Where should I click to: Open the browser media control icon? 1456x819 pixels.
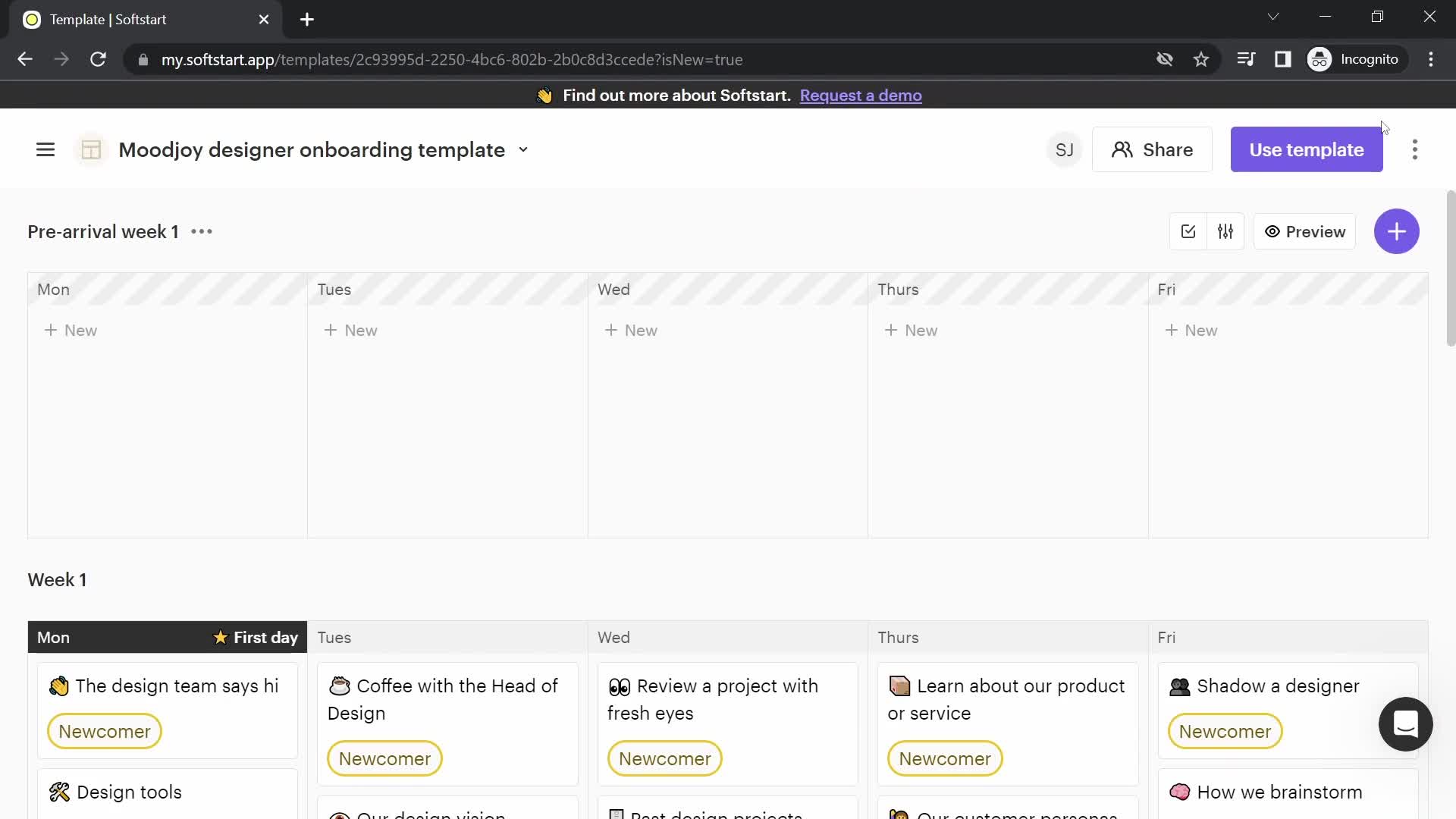[x=1246, y=59]
